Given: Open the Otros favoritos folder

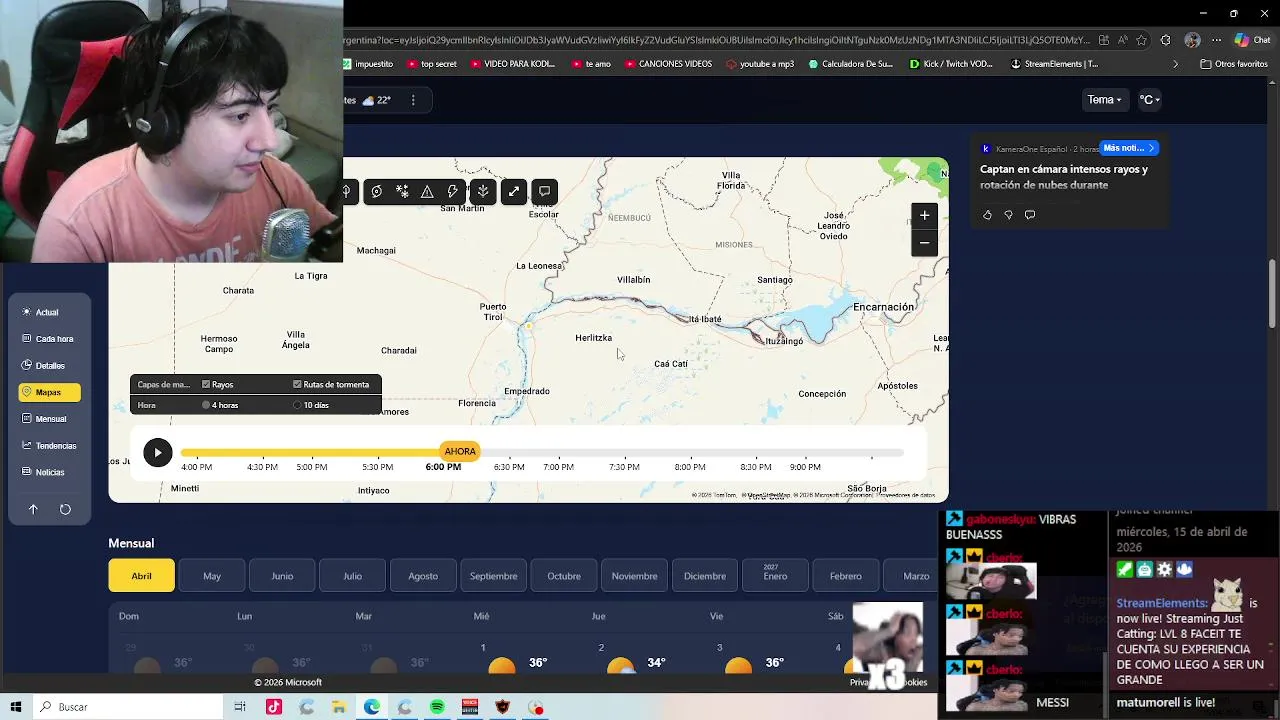Looking at the screenshot, I should pyautogui.click(x=1234, y=64).
